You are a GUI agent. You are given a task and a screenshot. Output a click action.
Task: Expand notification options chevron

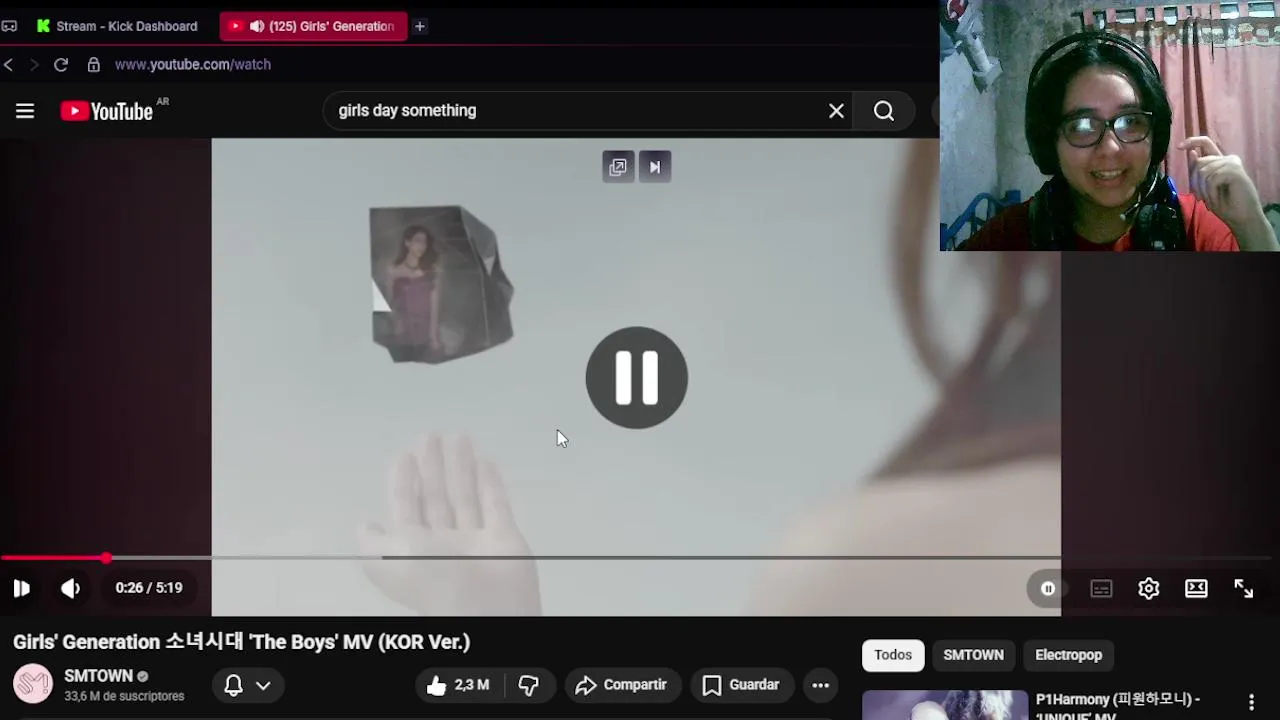[263, 685]
